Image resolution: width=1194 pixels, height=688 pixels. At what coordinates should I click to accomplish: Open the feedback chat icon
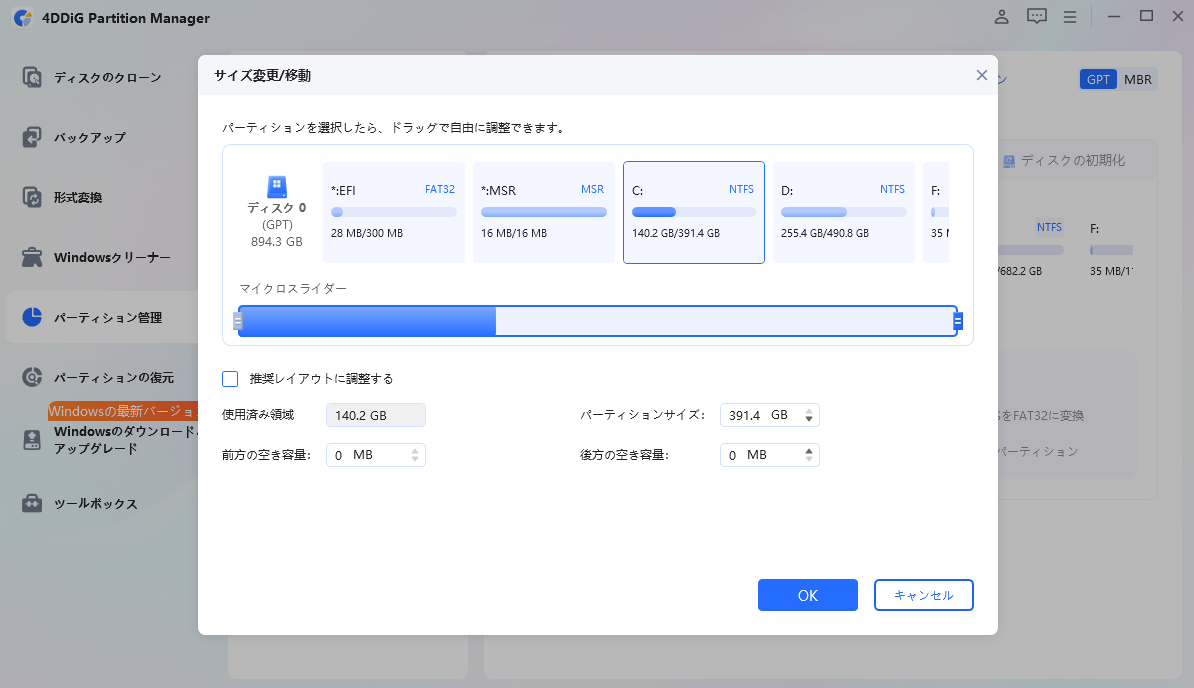point(1036,17)
